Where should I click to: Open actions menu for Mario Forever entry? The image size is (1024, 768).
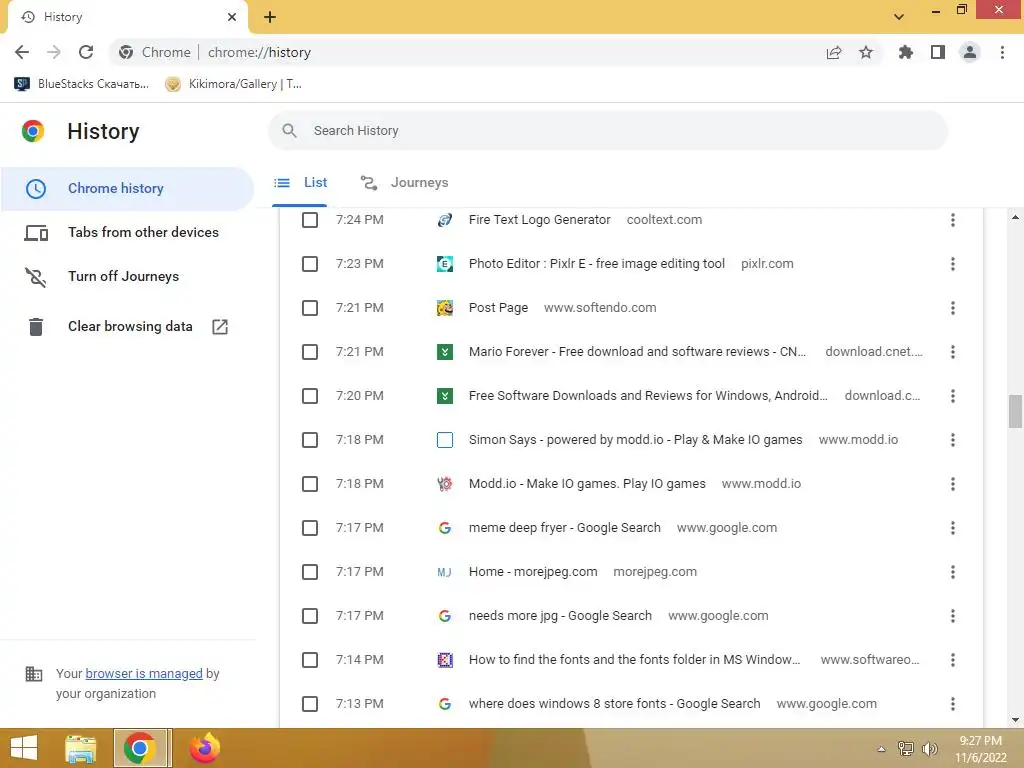pyautogui.click(x=953, y=352)
